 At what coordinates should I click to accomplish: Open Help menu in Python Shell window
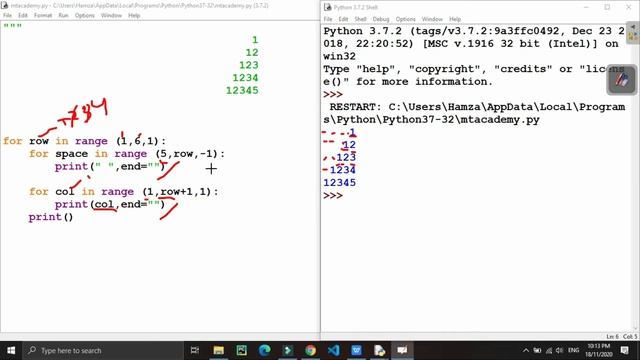click(455, 19)
